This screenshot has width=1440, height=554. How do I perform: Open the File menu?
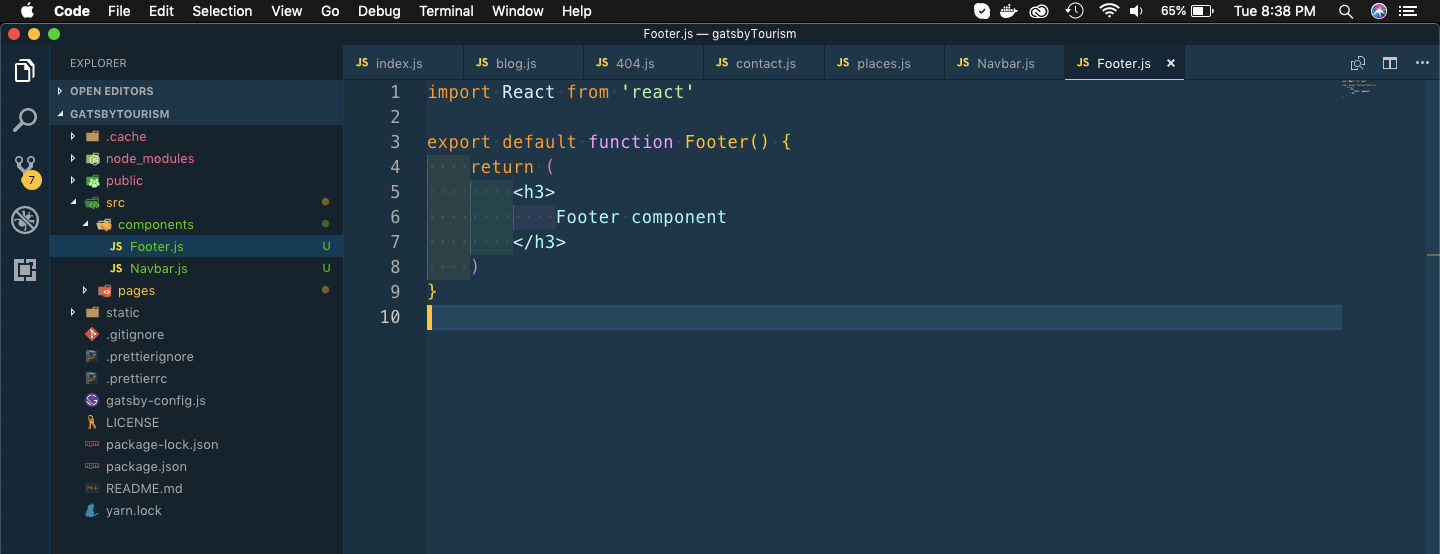tap(119, 11)
